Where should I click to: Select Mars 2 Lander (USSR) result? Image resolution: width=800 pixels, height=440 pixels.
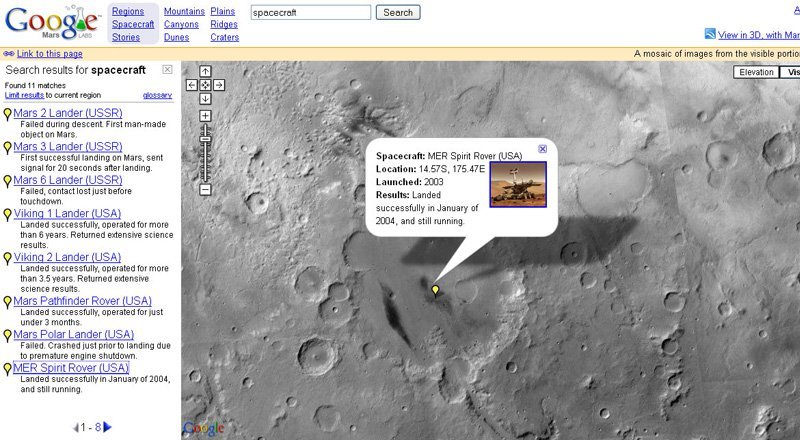click(68, 113)
